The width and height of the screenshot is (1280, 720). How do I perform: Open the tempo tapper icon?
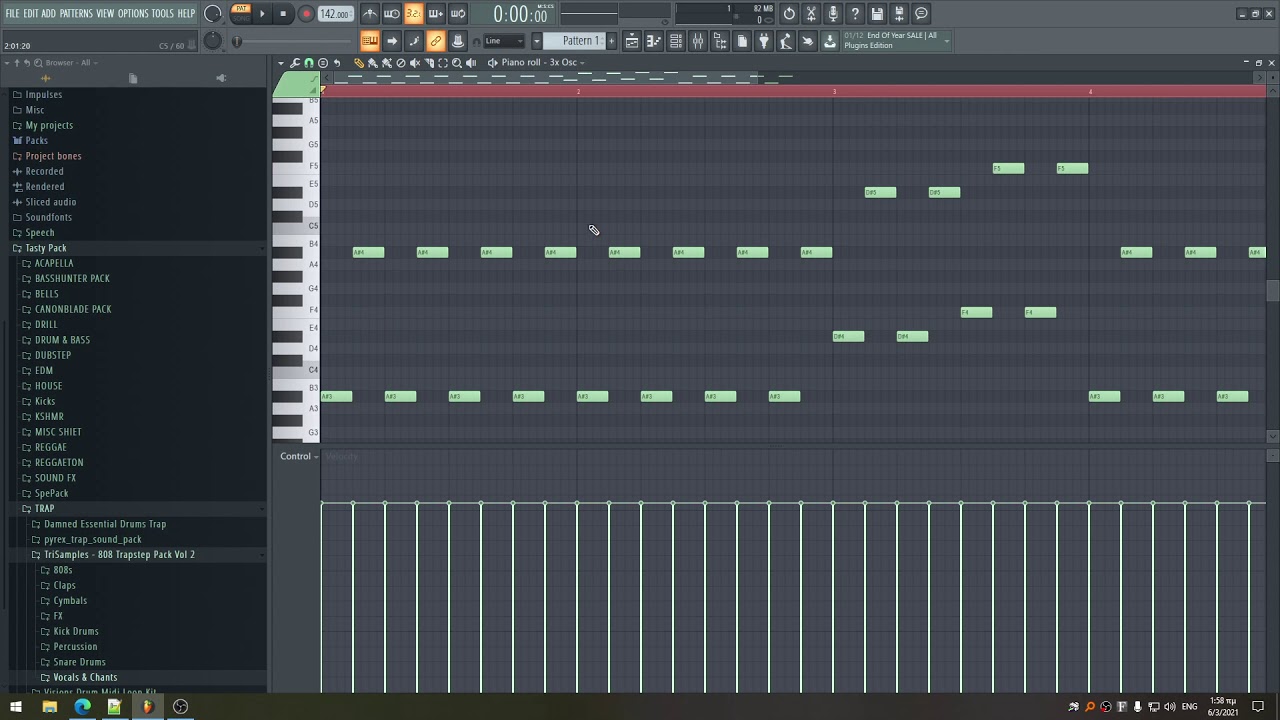786,41
